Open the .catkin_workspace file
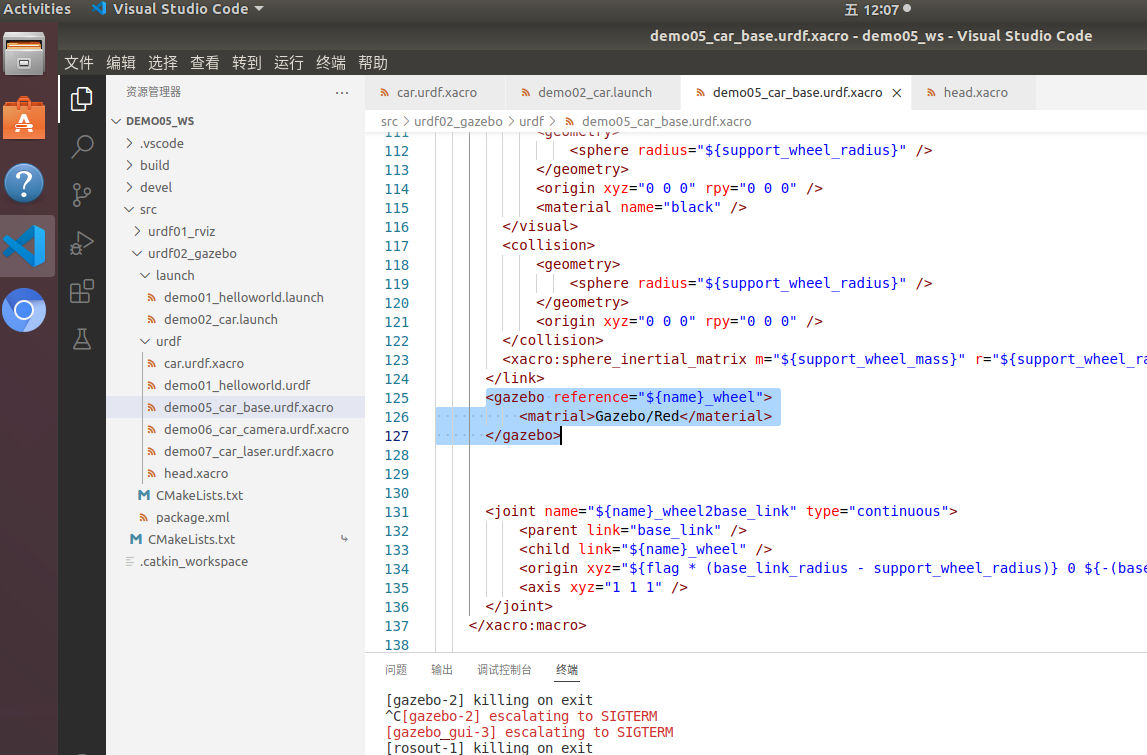This screenshot has width=1147, height=755. (194, 561)
